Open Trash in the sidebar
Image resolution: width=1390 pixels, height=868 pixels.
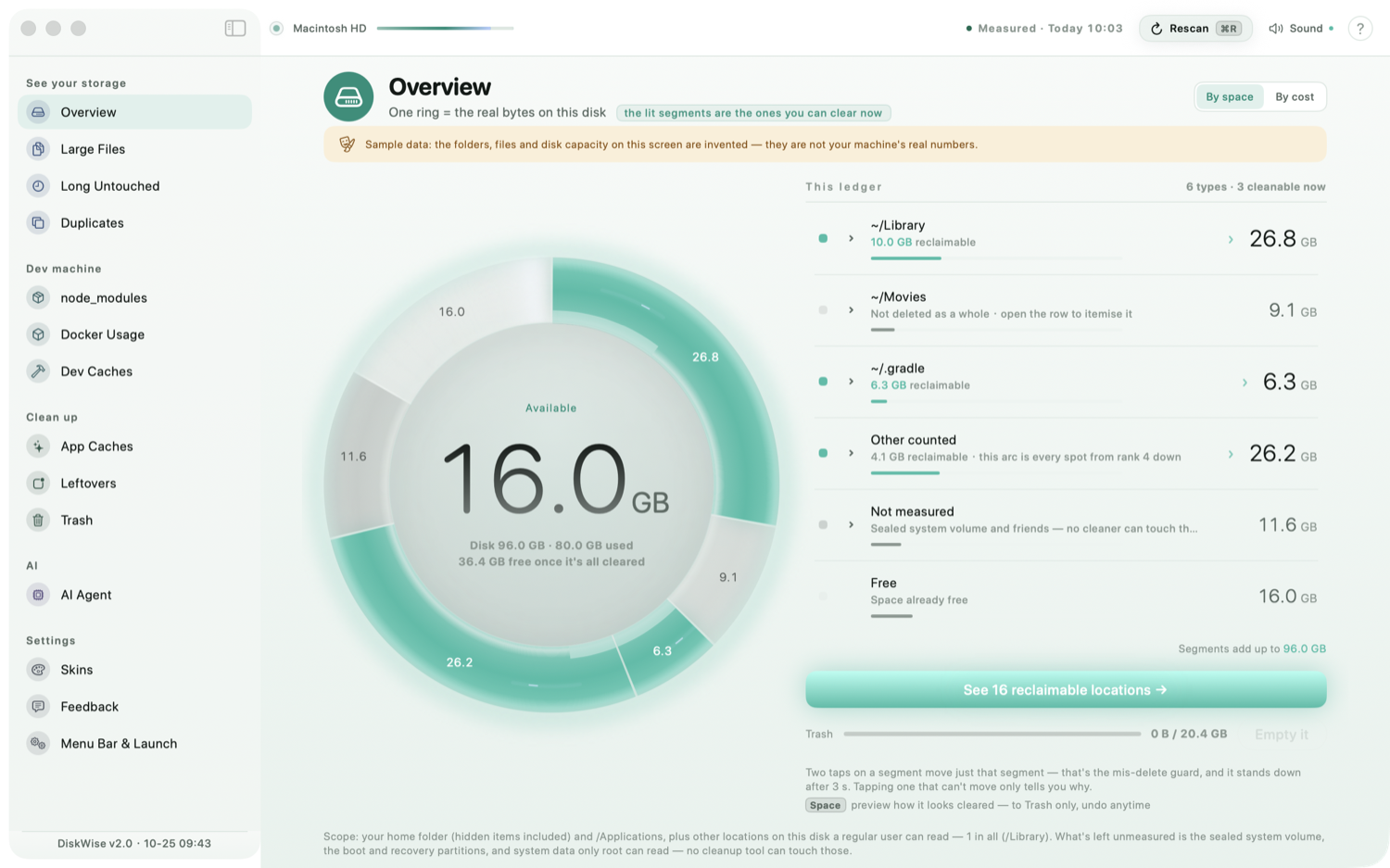click(x=134, y=521)
